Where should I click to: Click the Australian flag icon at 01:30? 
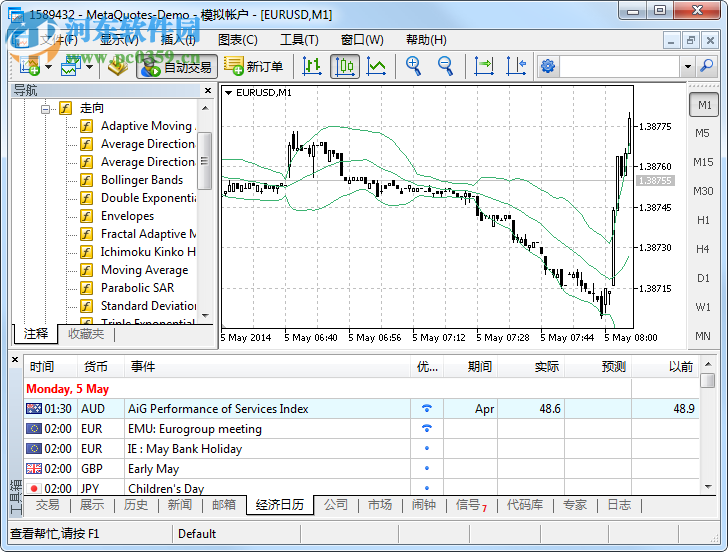point(33,409)
